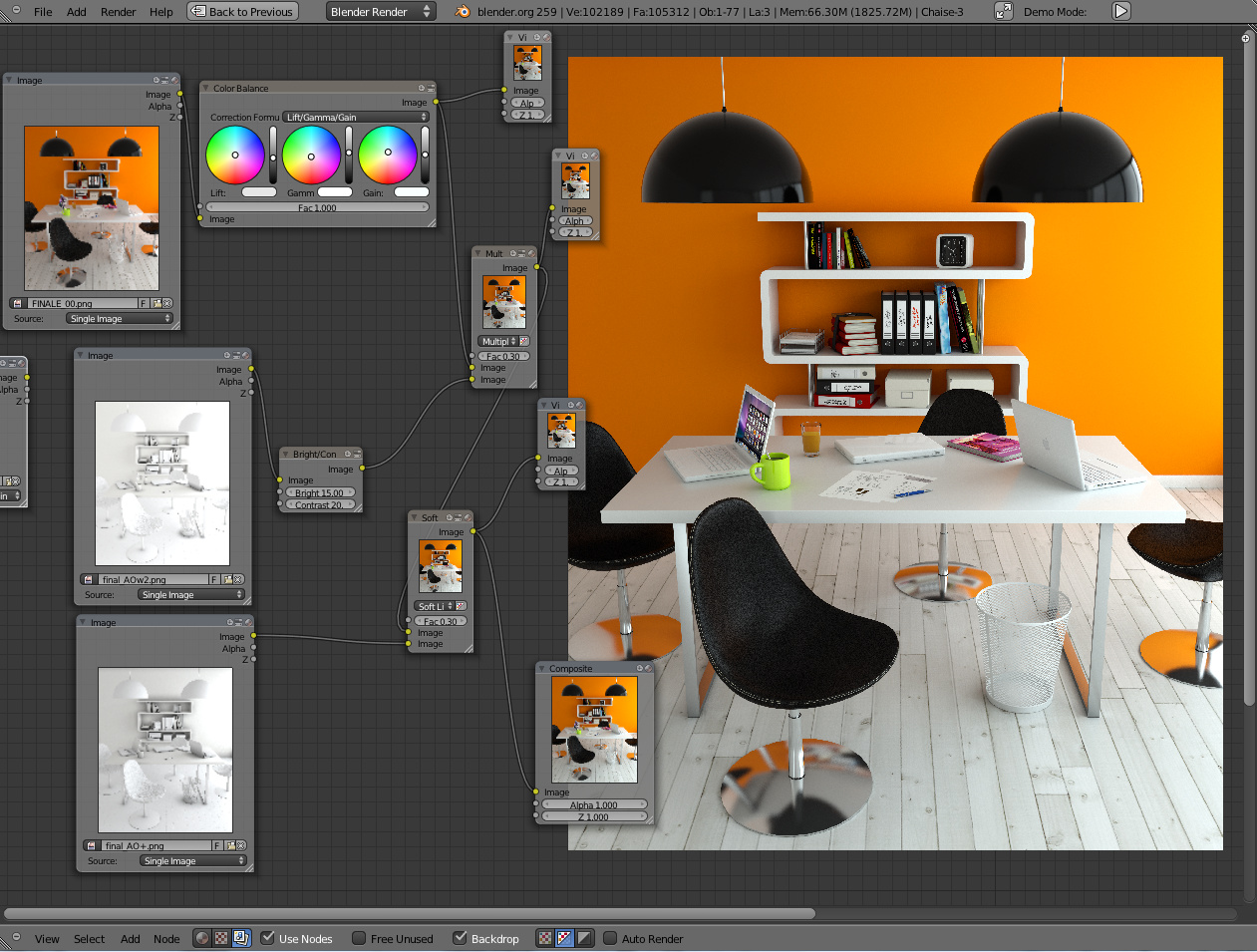Screen dimensions: 1257x952
Task: Click image browse icon next to final_AOw2.png
Action: point(89,579)
